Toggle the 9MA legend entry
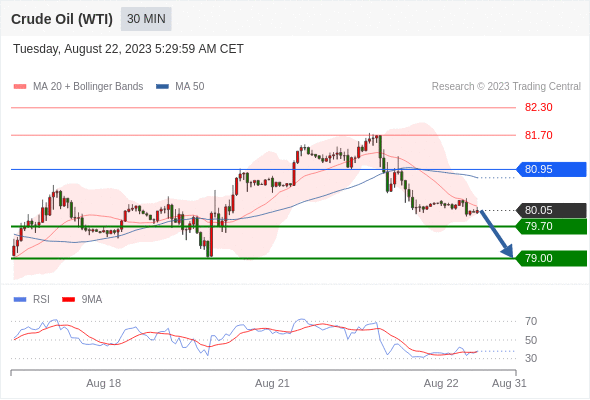This screenshot has width=590, height=400. point(82,299)
